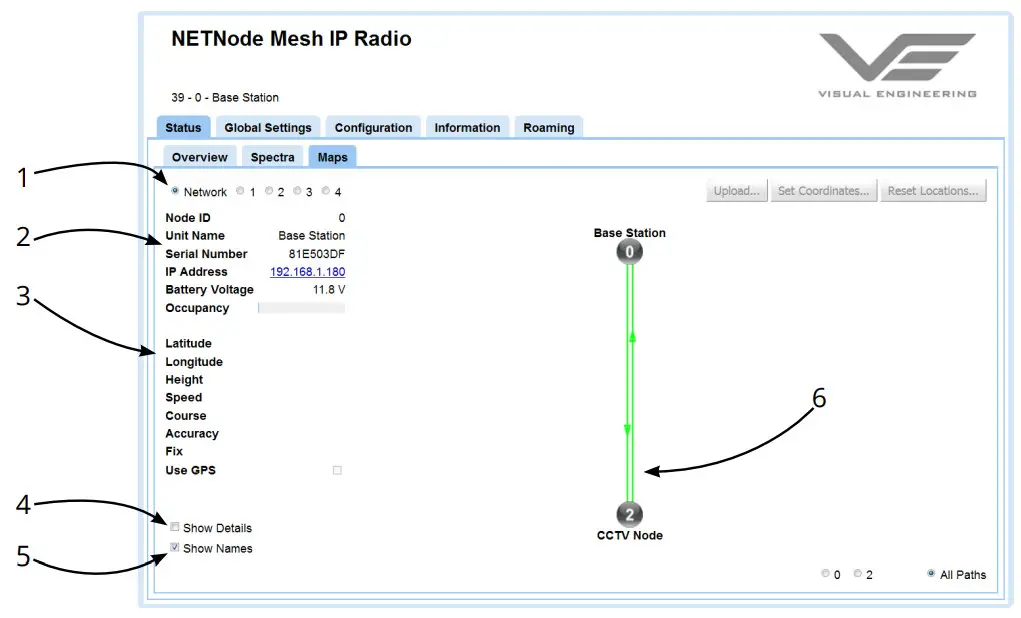Click the numbered node marker labeled 0
The height and width of the screenshot is (618, 1021).
(629, 251)
